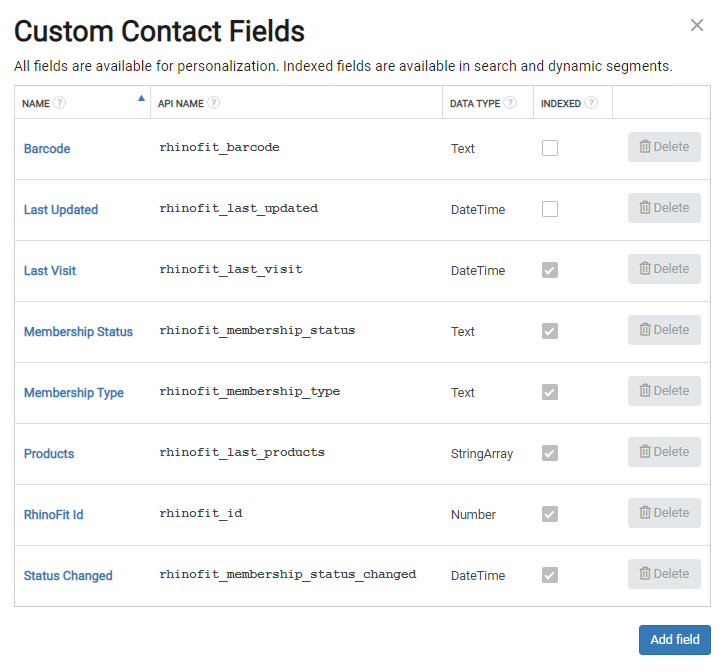Screen dimensions: 728x672
Task: Click the help icon beside Indexed header
Action: pyautogui.click(x=591, y=103)
